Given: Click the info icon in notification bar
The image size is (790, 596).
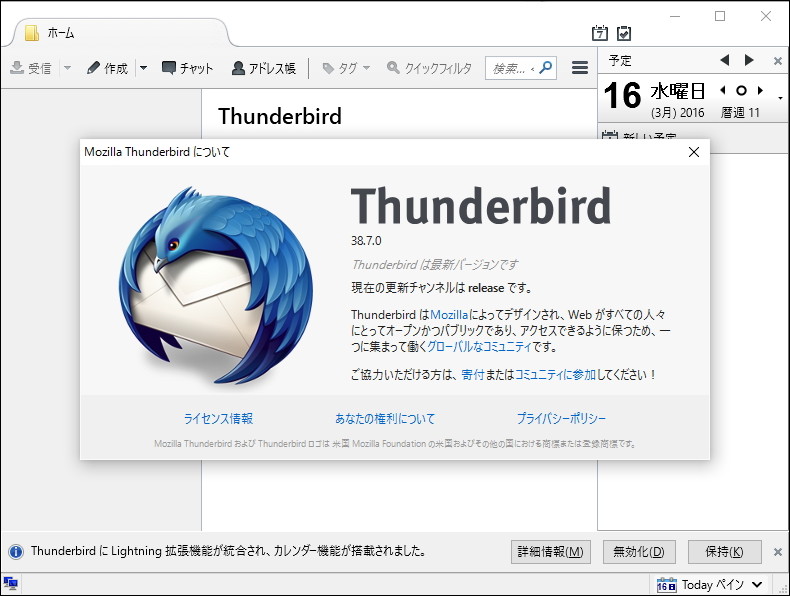Looking at the screenshot, I should tap(16, 552).
